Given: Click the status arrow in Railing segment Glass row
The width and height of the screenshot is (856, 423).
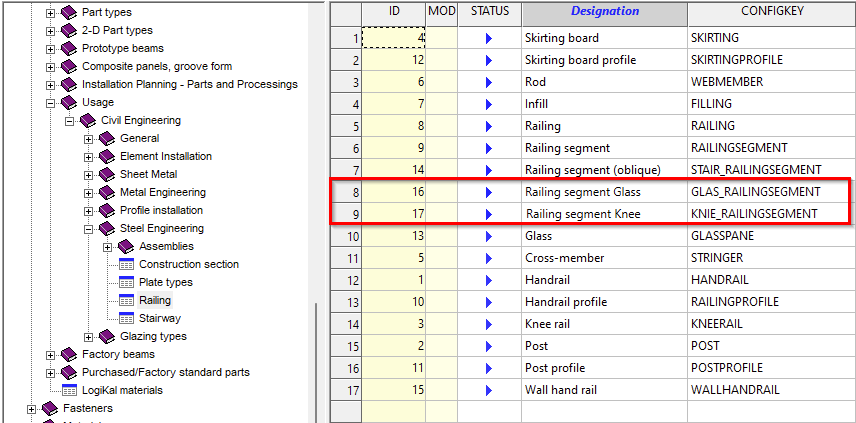Looking at the screenshot, I should point(489,192).
